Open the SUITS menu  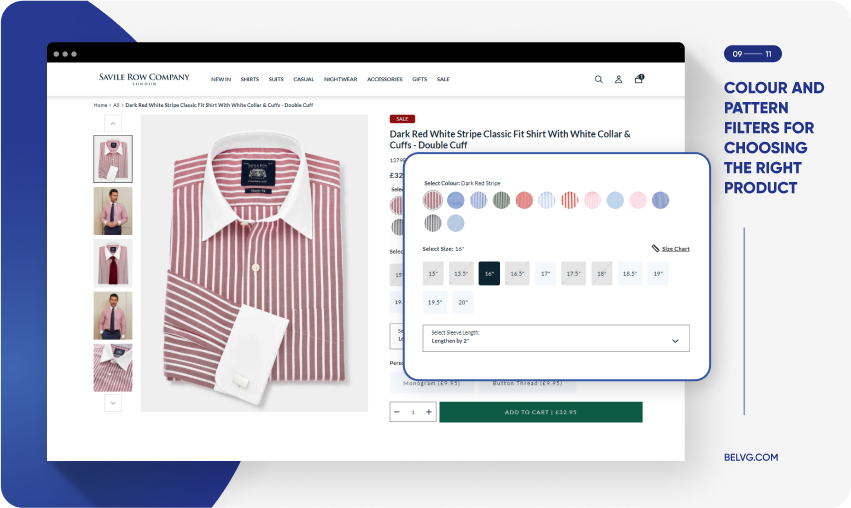[276, 79]
